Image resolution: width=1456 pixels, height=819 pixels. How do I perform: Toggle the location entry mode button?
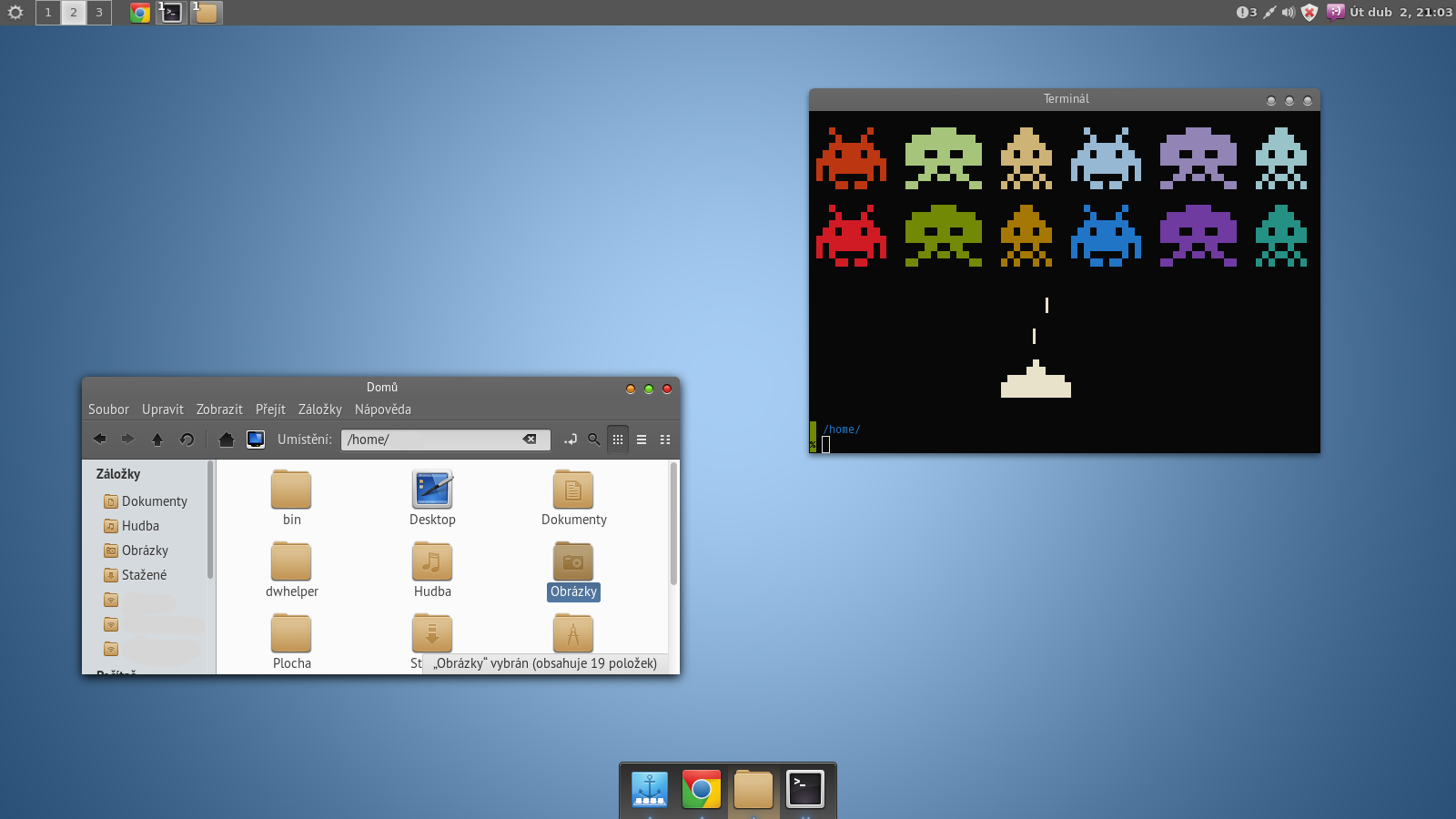point(571,440)
